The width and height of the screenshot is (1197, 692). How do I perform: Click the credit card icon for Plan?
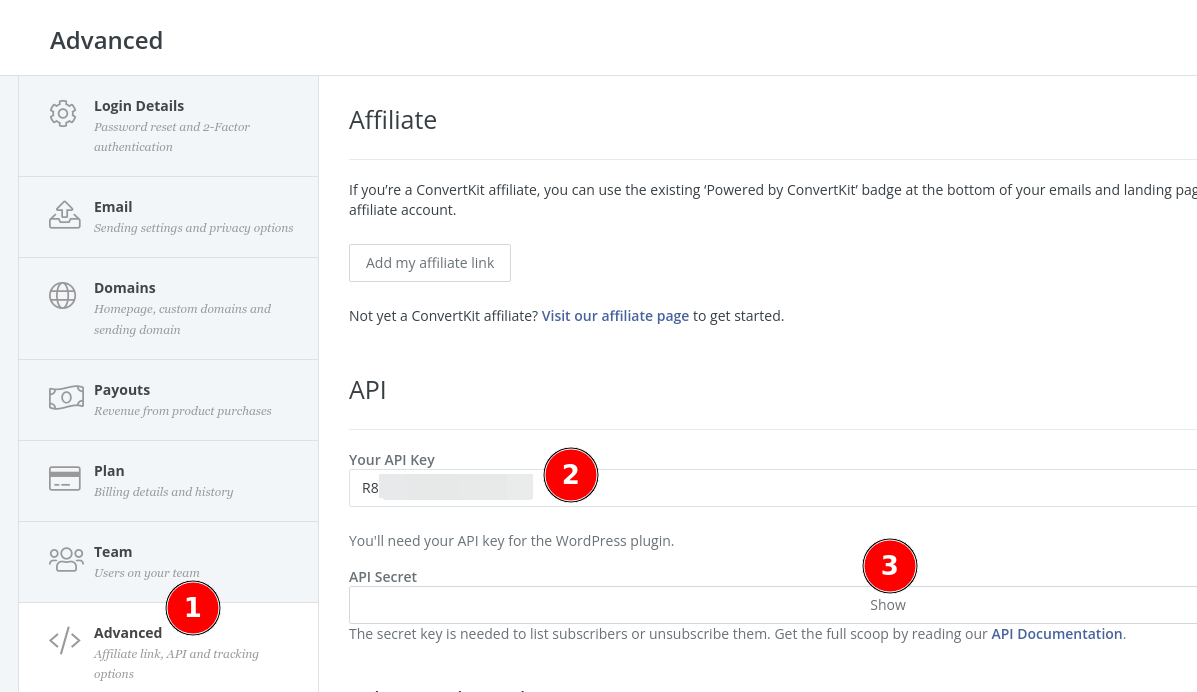[65, 479]
